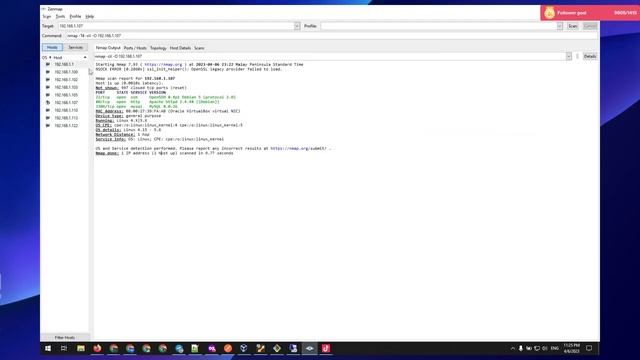Click the microphone tray icon
The width and height of the screenshot is (640, 360).
[x=521, y=348]
